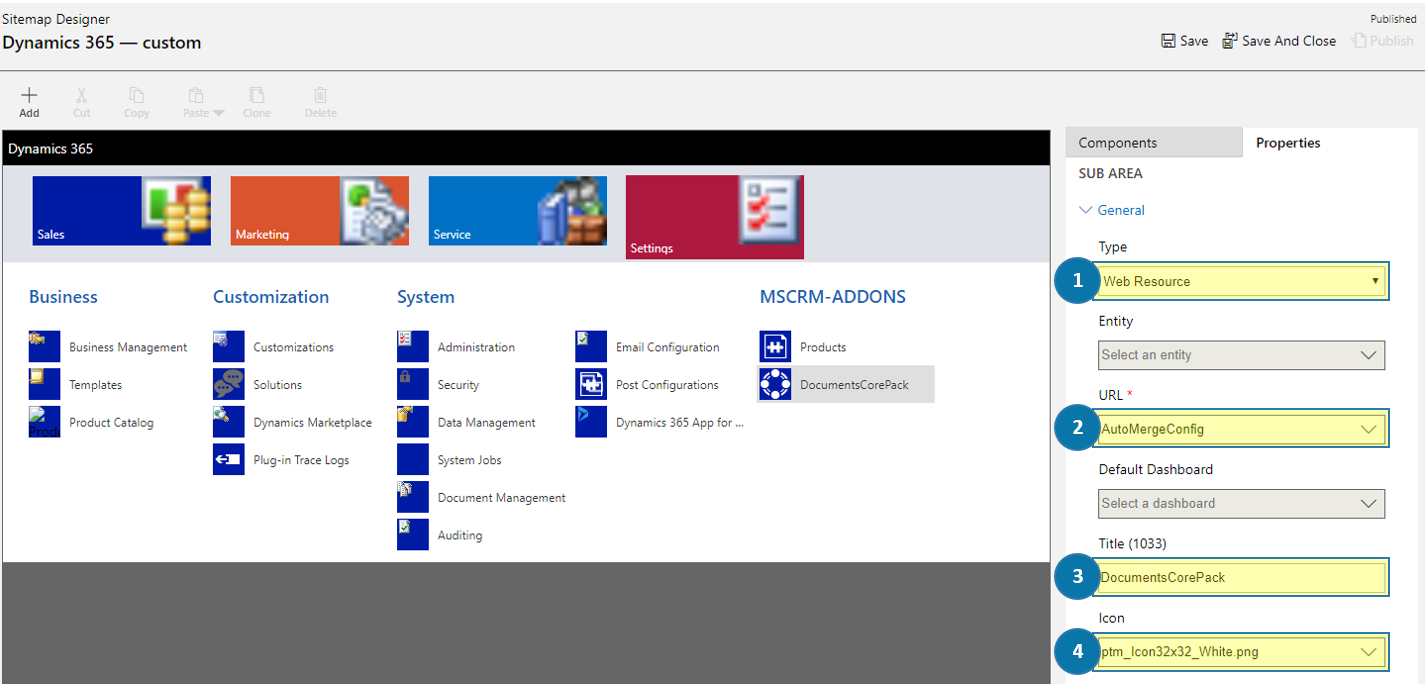Click the Title field containing DocumentsCorePack
The image size is (1425, 684).
1242,577
